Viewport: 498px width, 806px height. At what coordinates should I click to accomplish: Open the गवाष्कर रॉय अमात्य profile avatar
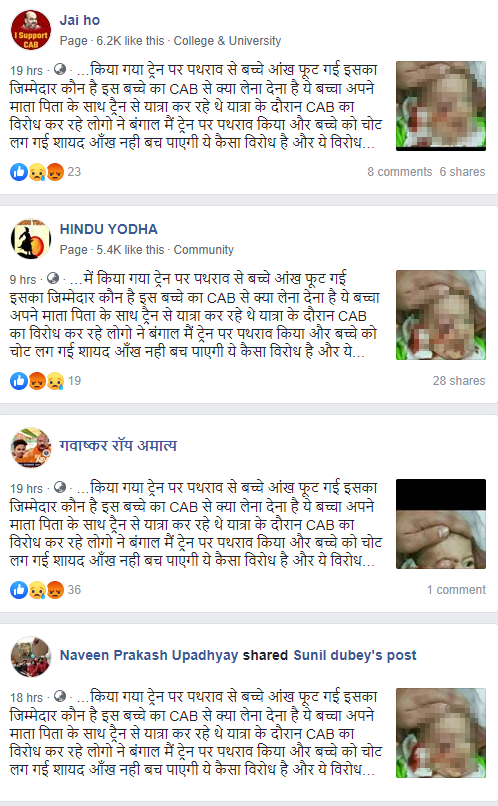click(x=31, y=448)
